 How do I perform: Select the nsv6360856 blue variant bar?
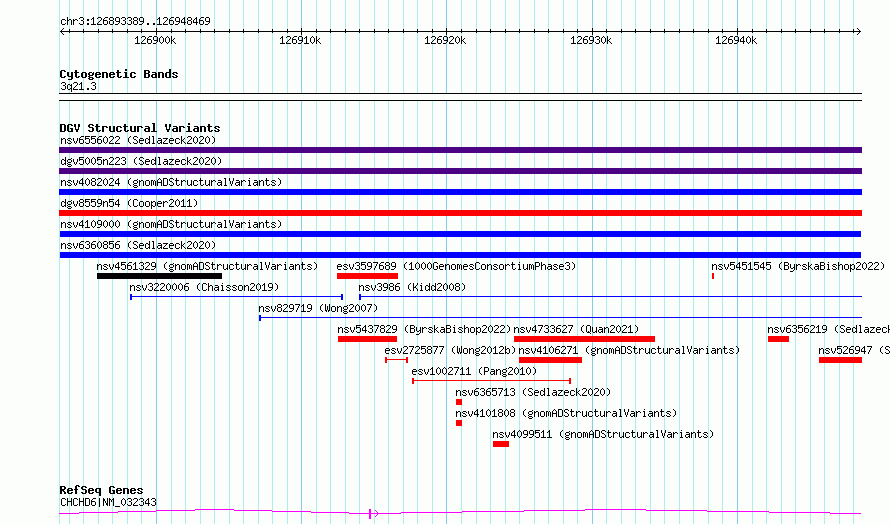click(460, 255)
